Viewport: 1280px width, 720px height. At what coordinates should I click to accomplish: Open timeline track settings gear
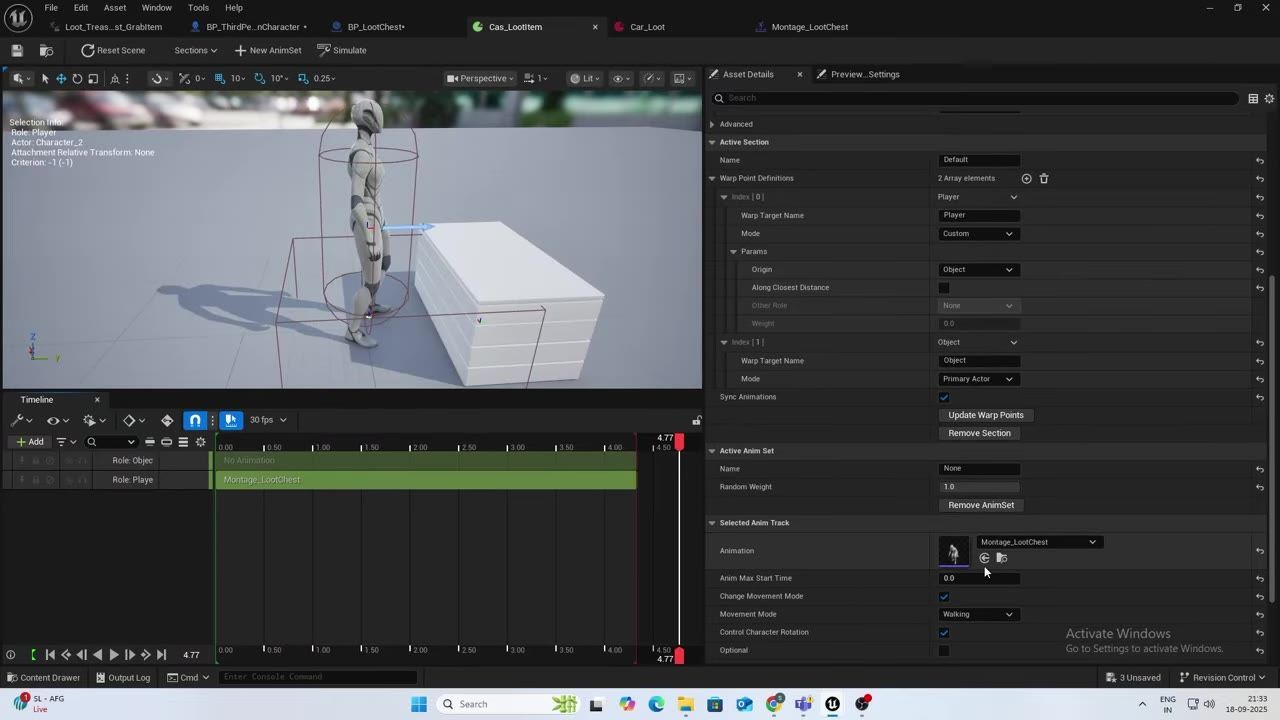tap(201, 442)
